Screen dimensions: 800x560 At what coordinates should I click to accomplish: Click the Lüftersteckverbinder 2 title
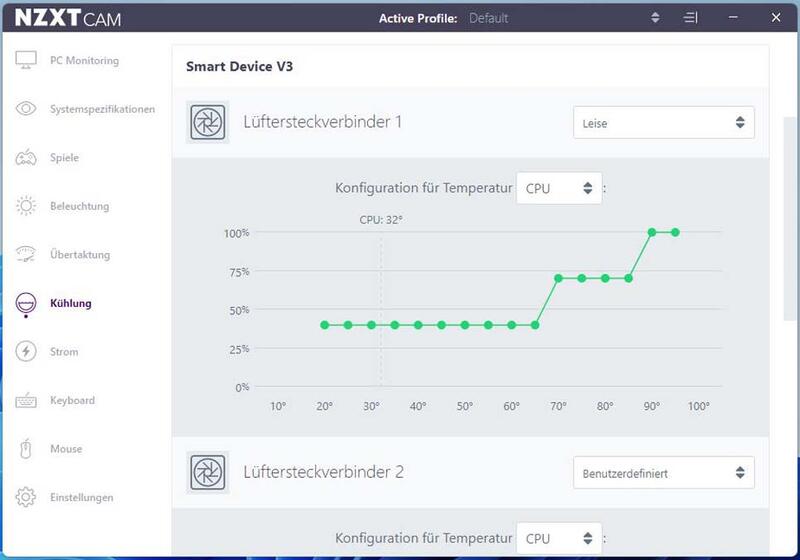pos(323,472)
